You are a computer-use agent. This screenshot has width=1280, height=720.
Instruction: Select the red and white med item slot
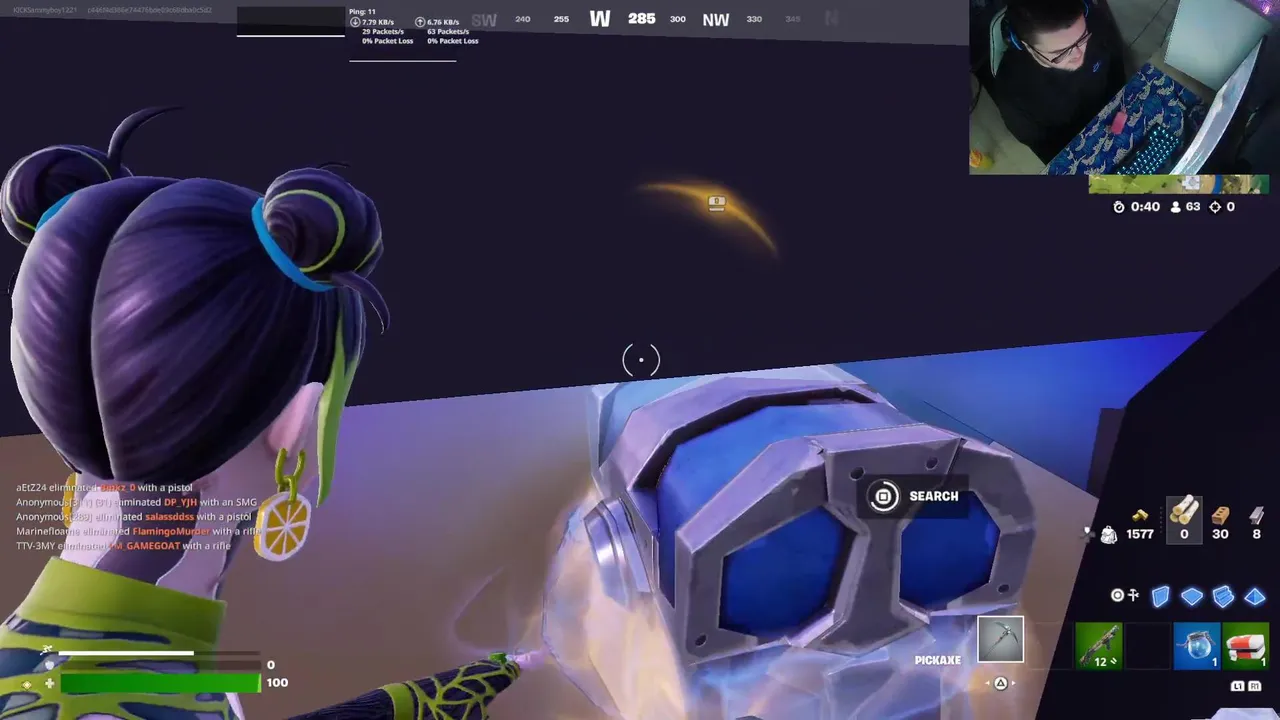click(x=1245, y=644)
